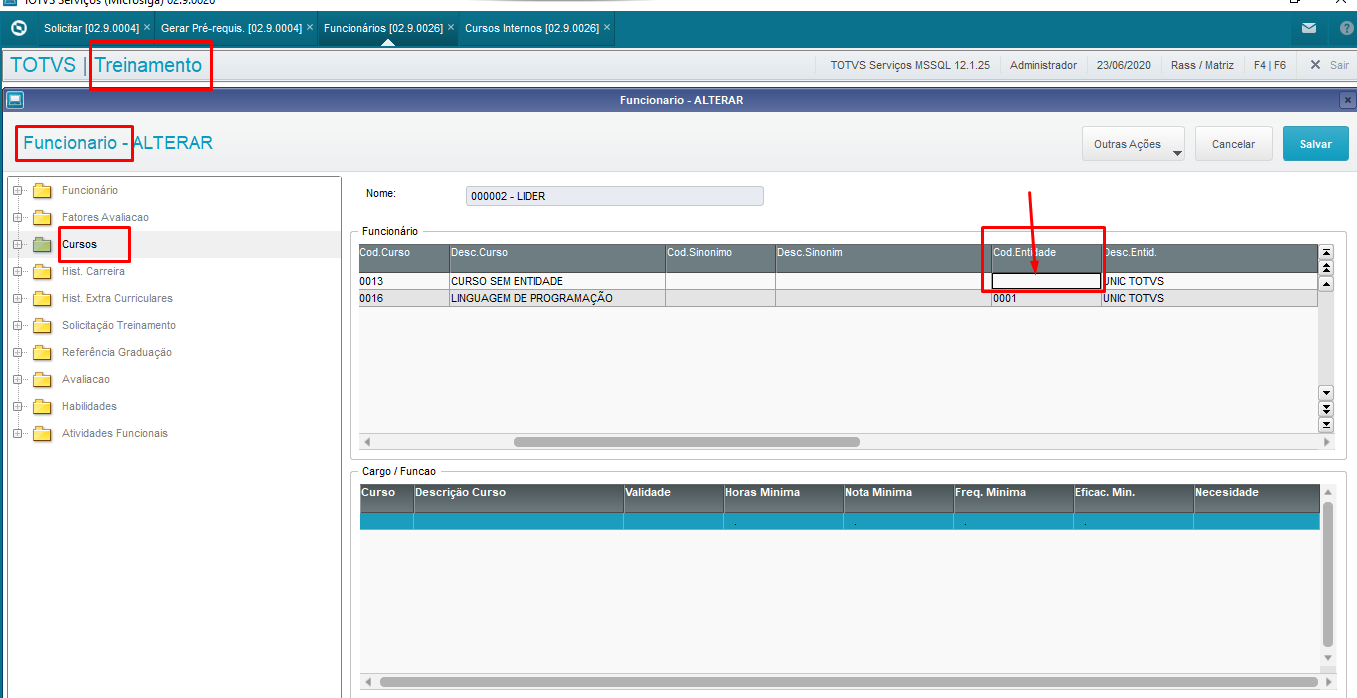Expand the Funcionário tree node
1357x698 pixels.
16,190
